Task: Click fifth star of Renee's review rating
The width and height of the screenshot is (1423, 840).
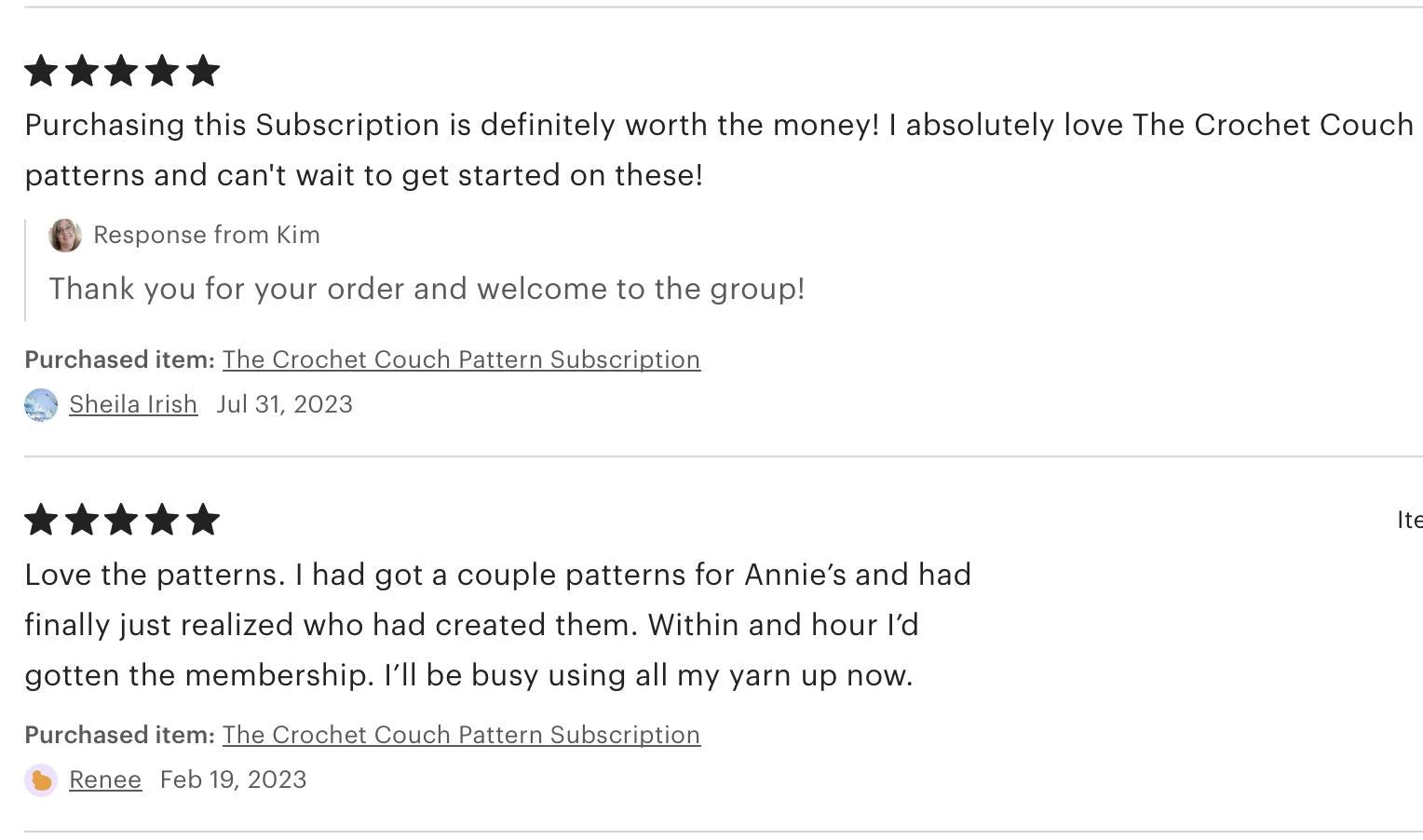Action: click(202, 520)
